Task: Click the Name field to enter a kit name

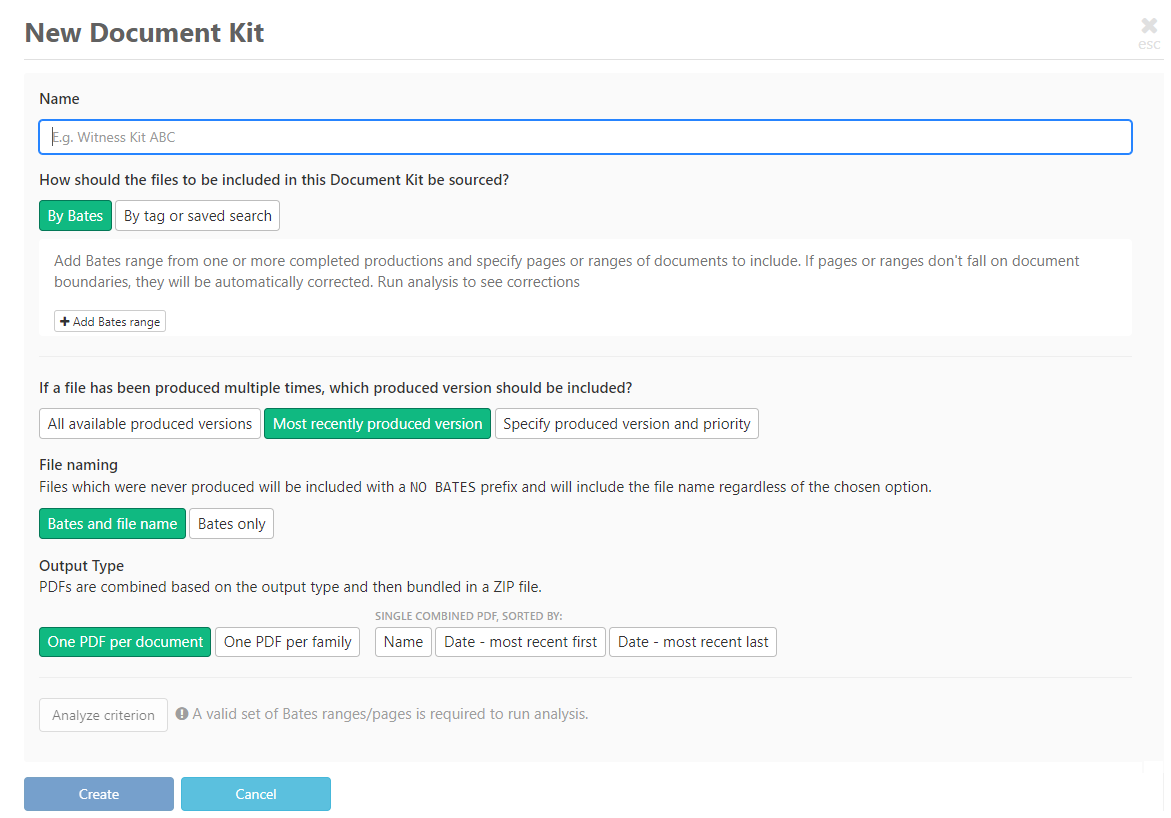Action: (x=585, y=137)
